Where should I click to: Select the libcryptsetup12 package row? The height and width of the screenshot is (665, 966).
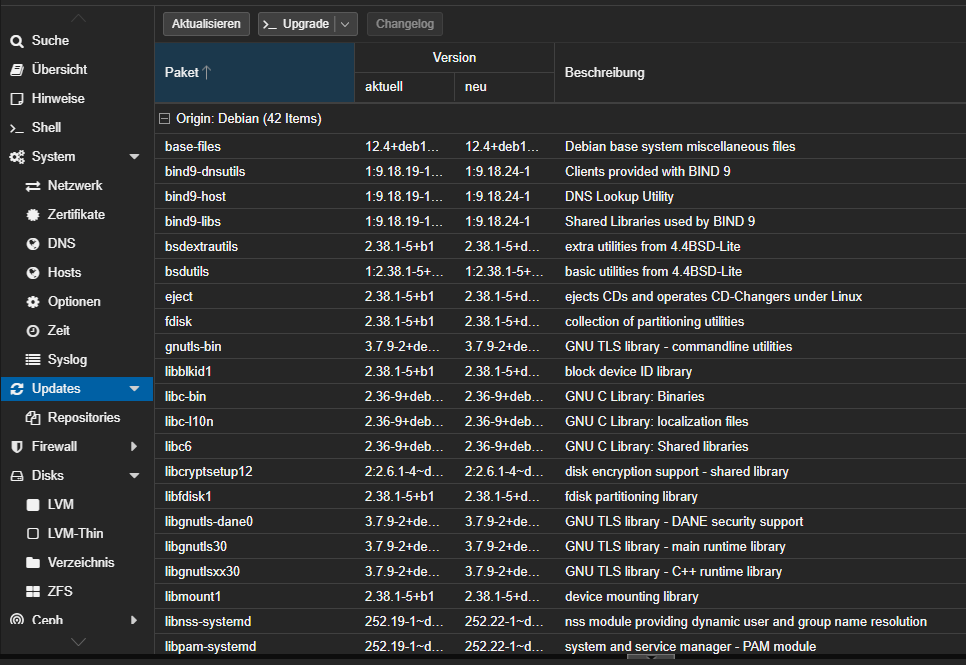[x=561, y=471]
